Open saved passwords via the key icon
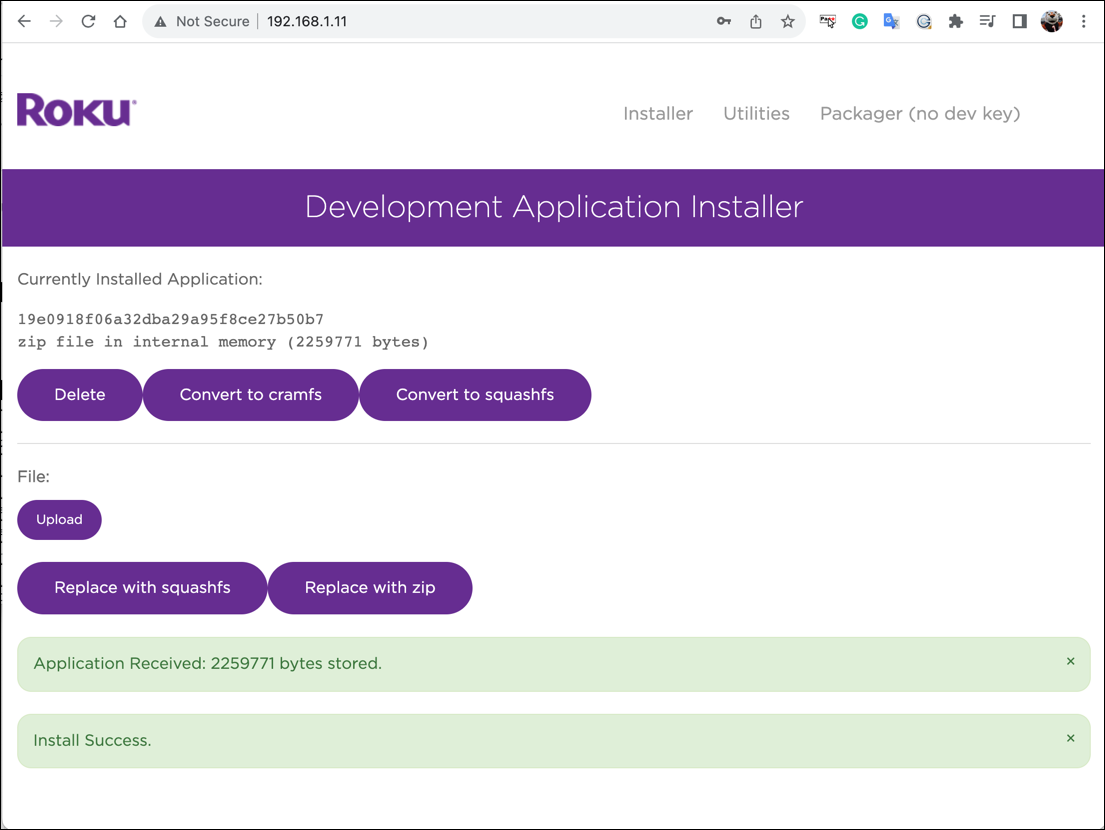The height and width of the screenshot is (830, 1105). [x=724, y=21]
